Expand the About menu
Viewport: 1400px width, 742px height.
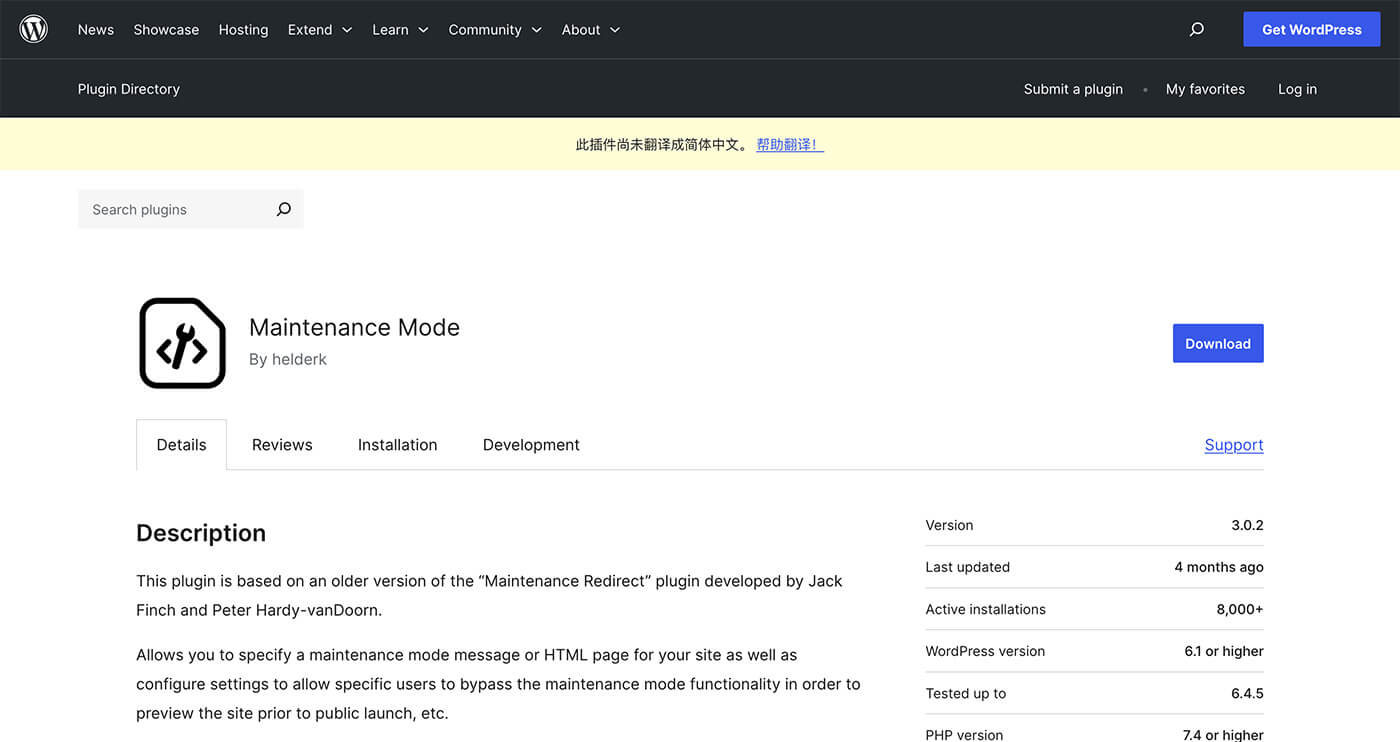[x=591, y=30]
